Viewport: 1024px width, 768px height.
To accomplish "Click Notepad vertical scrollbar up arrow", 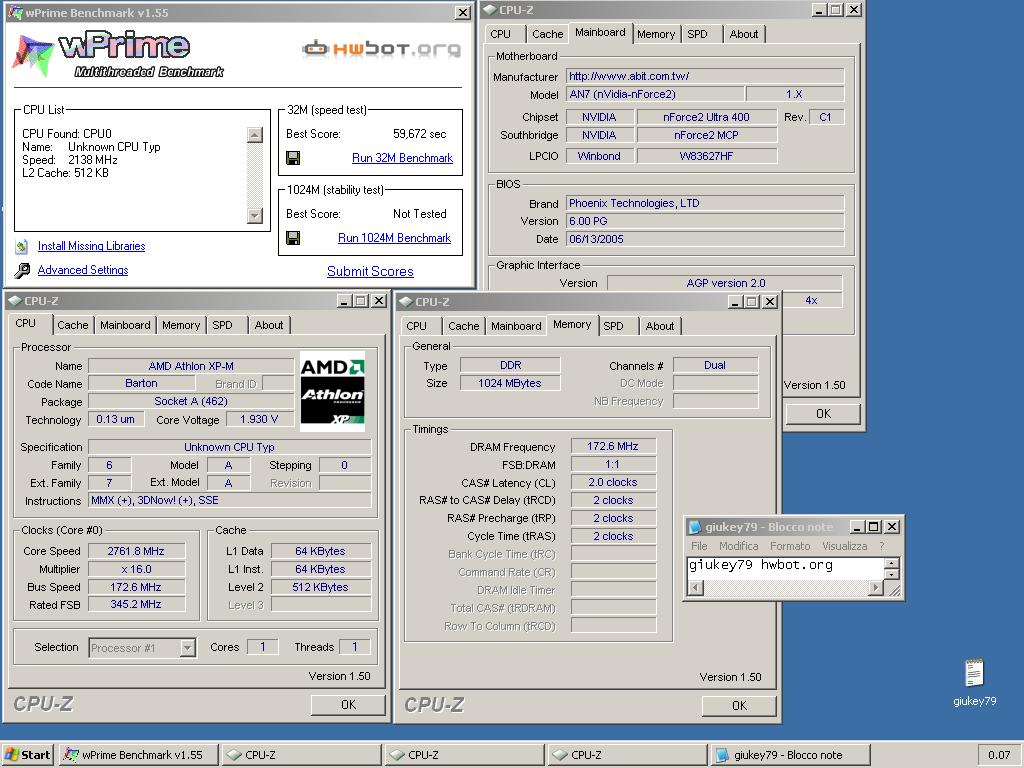I will (892, 563).
